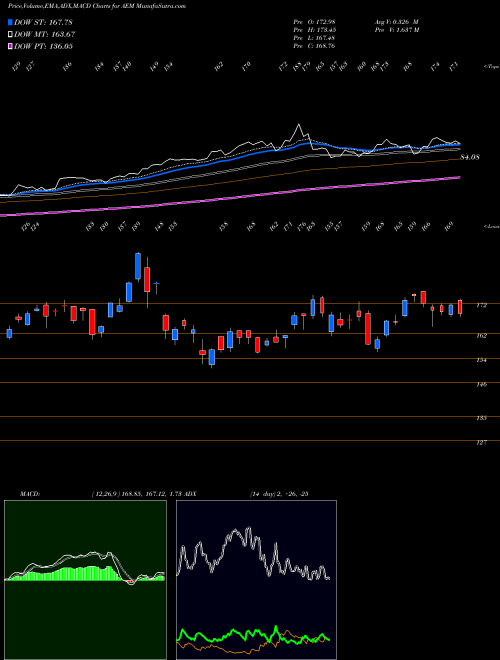Click the 'MACD:' panel heading
This screenshot has width=500, height=660.
(x=29, y=493)
